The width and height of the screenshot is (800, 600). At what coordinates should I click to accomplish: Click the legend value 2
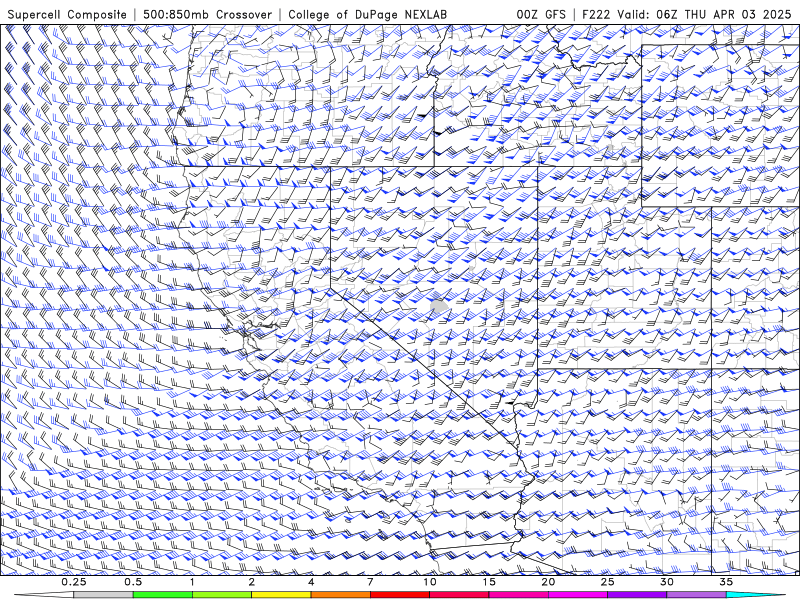(252, 582)
